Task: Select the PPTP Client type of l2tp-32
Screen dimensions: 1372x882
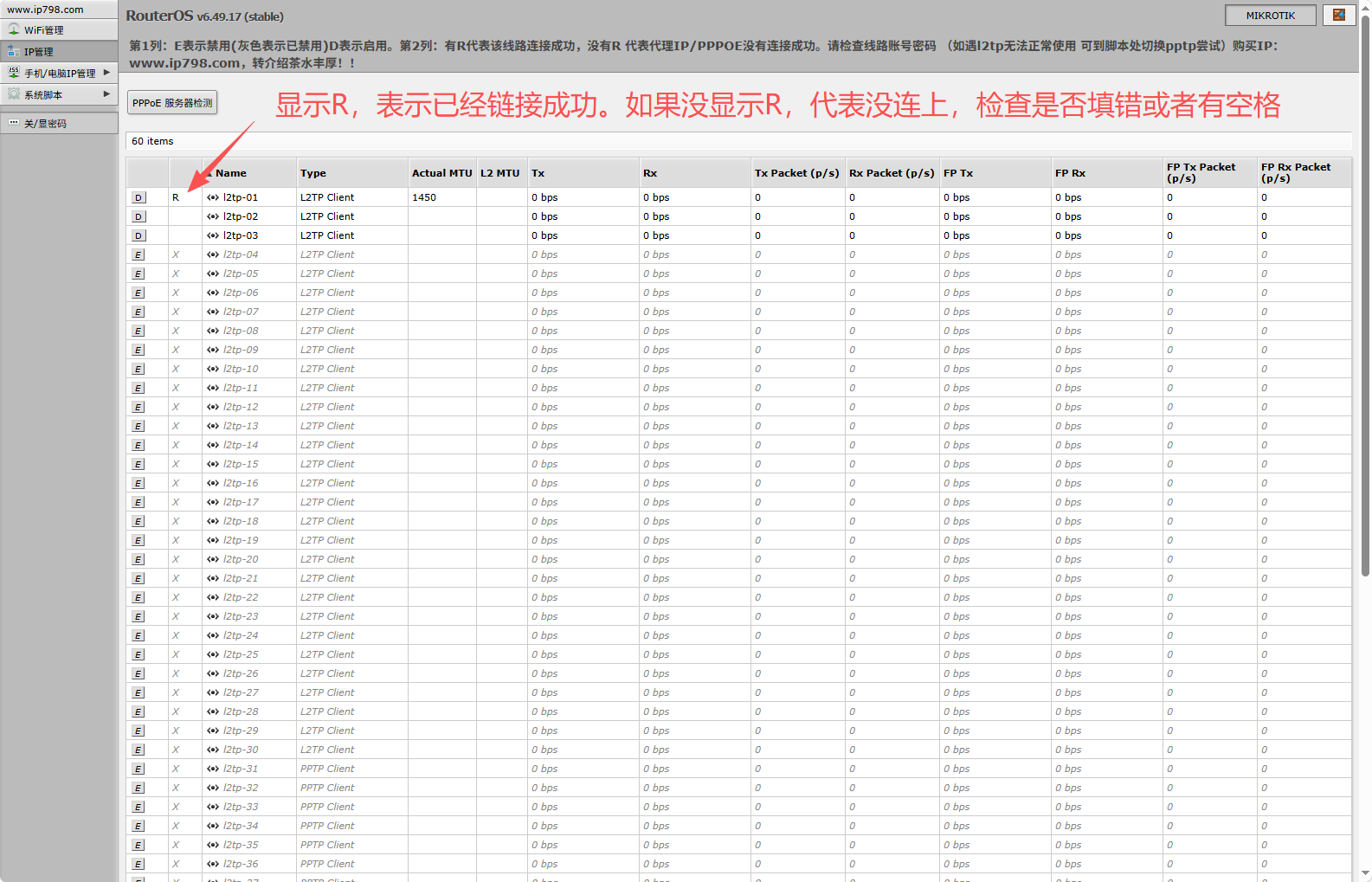Action: point(327,788)
